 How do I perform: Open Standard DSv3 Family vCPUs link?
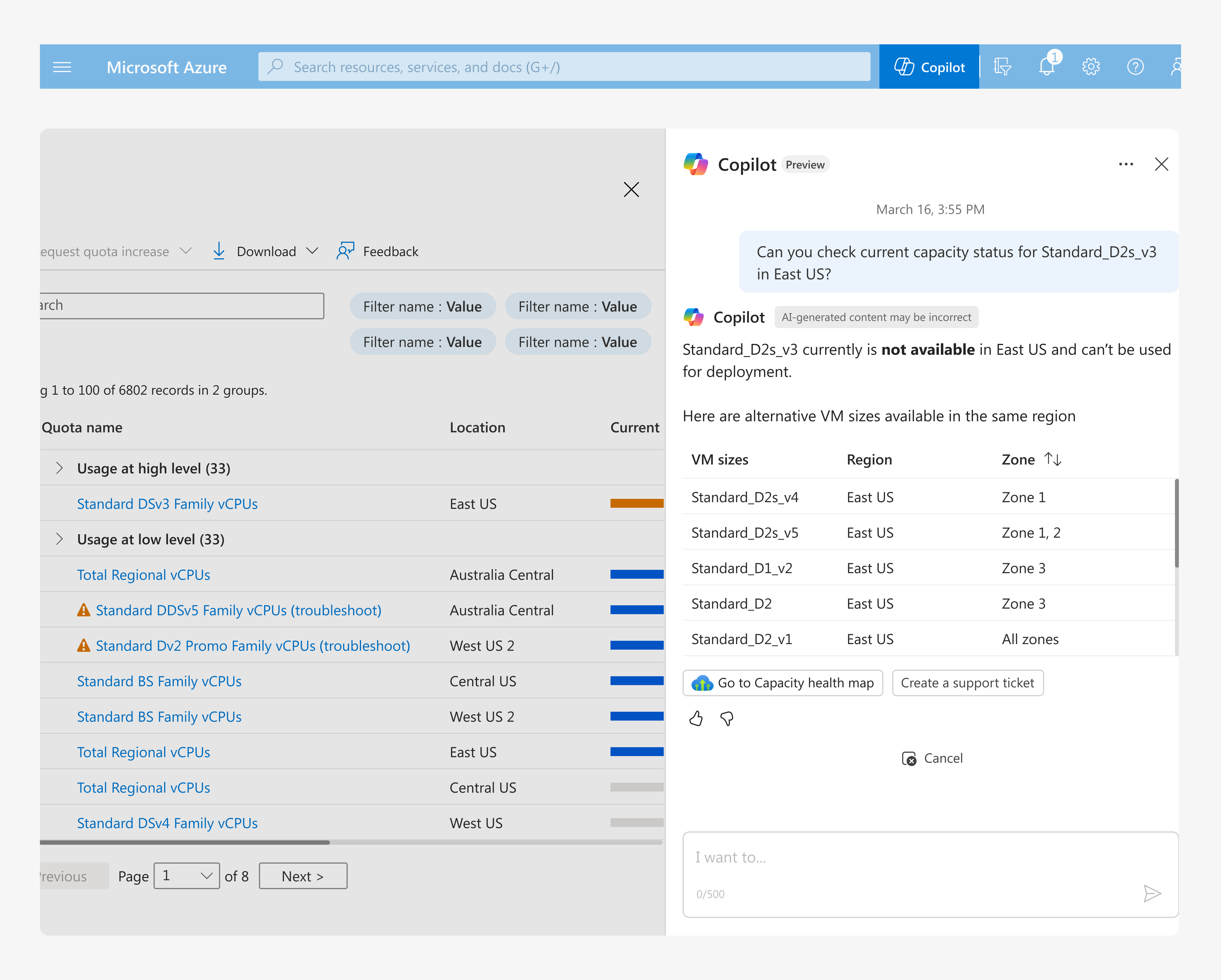(167, 504)
